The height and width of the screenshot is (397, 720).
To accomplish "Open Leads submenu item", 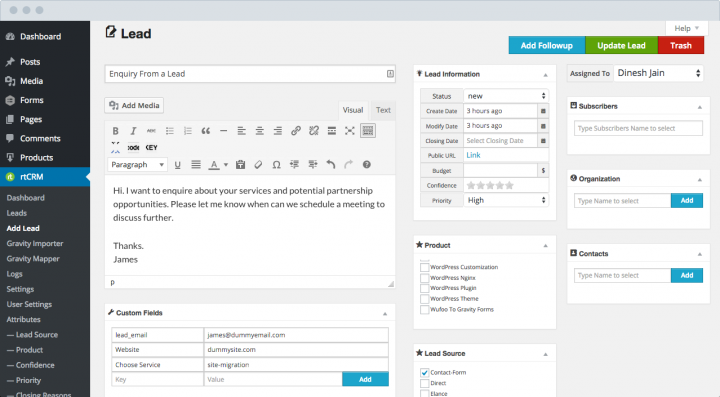I will coord(17,213).
